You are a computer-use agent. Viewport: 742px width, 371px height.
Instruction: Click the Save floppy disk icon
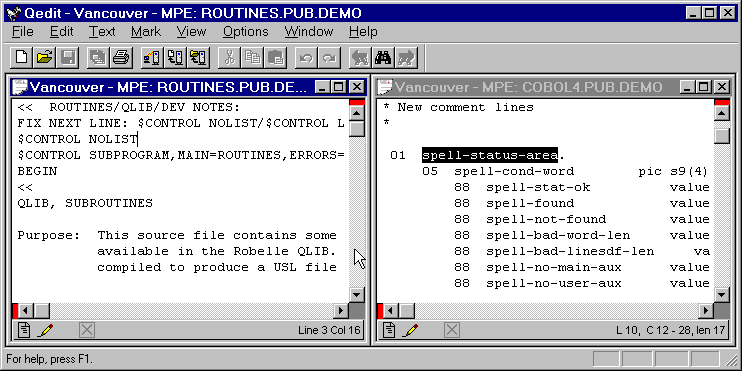coord(68,58)
